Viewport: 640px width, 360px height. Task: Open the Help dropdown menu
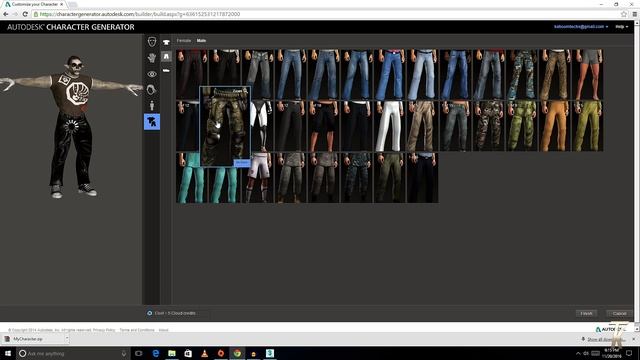click(622, 27)
